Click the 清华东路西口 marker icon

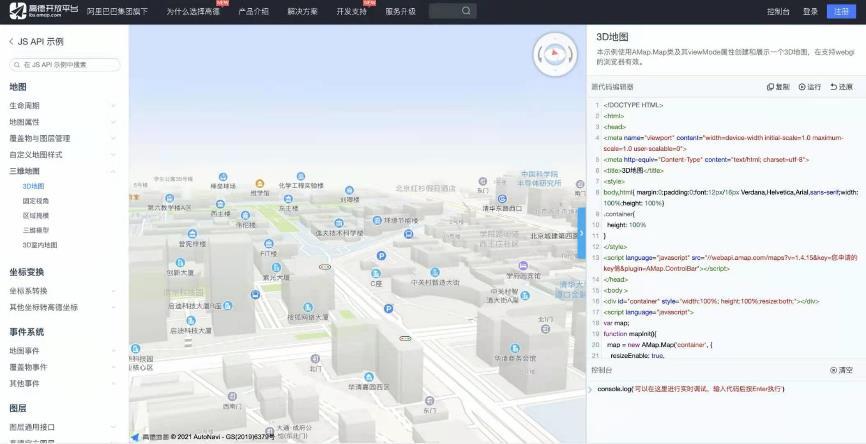[502, 199]
